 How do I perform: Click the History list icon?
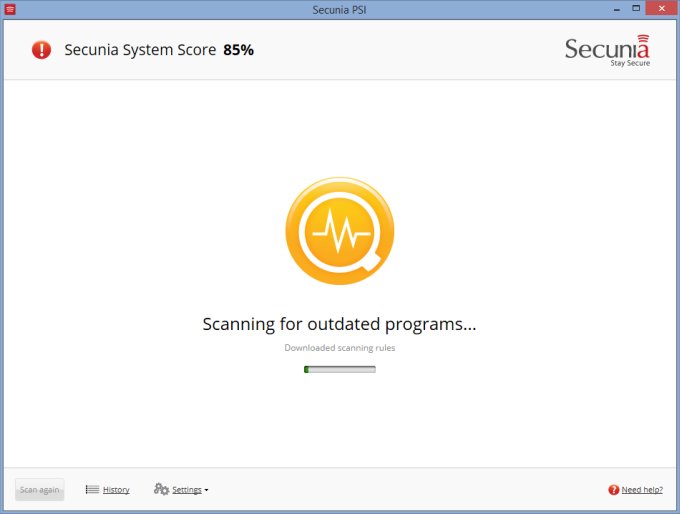92,489
